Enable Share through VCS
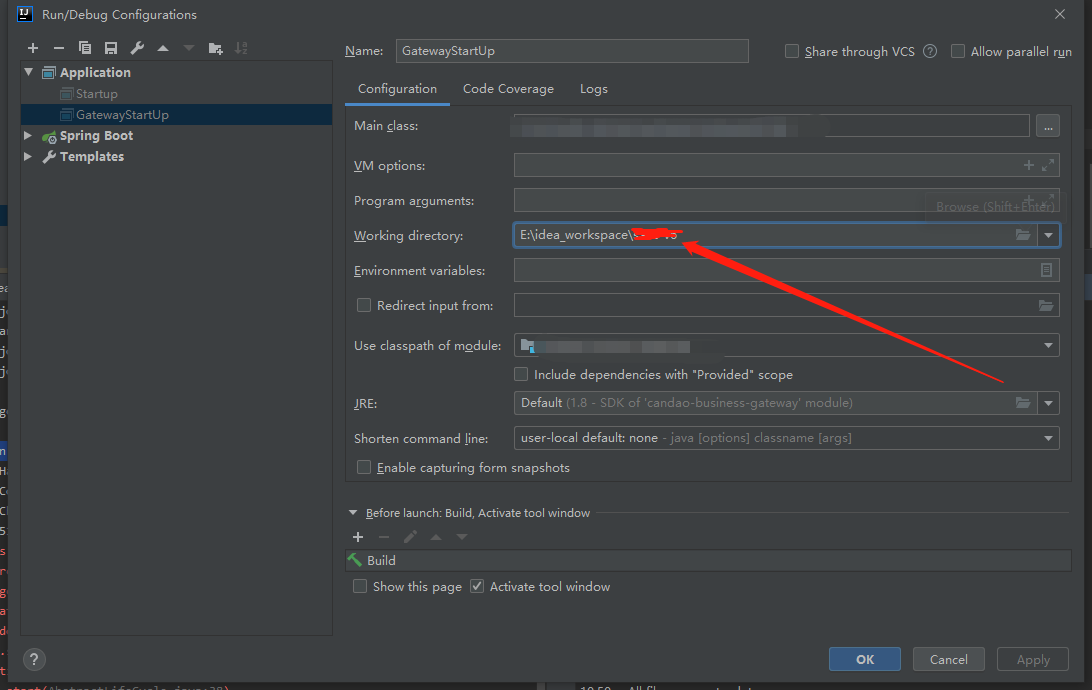Image resolution: width=1092 pixels, height=690 pixels. (x=791, y=51)
